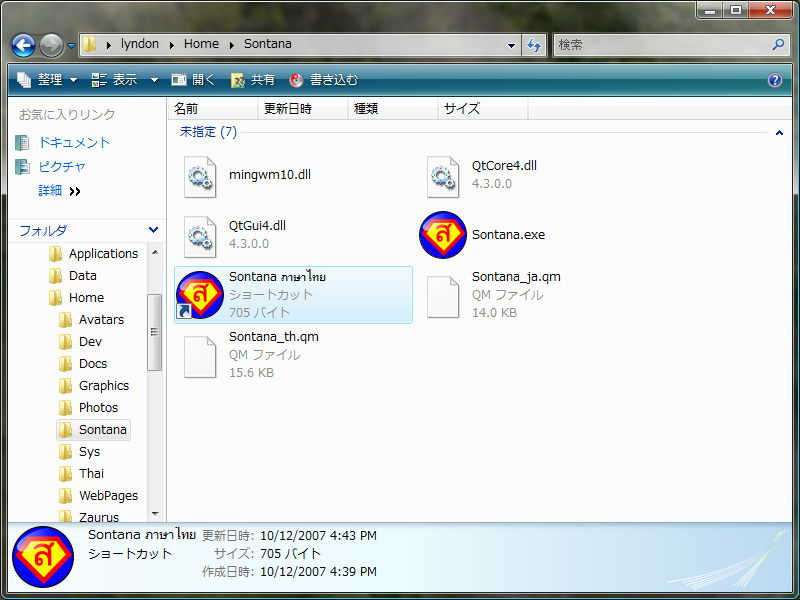Screen dimensions: 800x600
Task: Select the Sontana_ja.qm file icon
Action: click(443, 295)
